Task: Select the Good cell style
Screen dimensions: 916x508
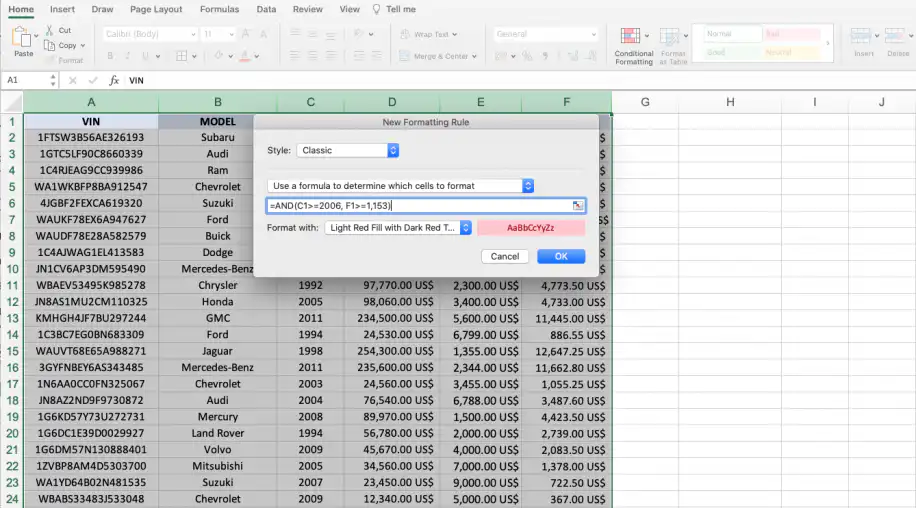Action: (732, 53)
